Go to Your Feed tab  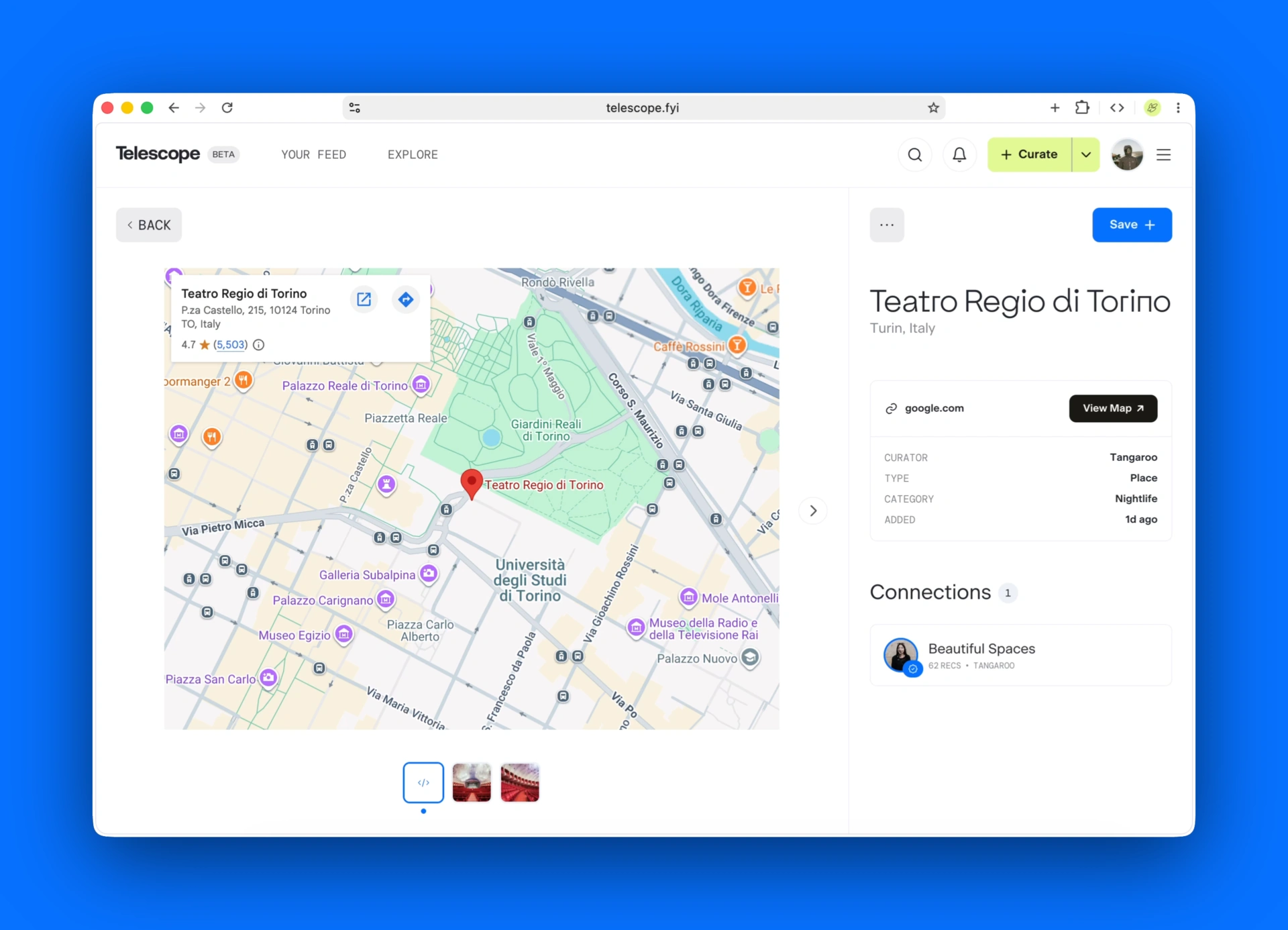313,155
